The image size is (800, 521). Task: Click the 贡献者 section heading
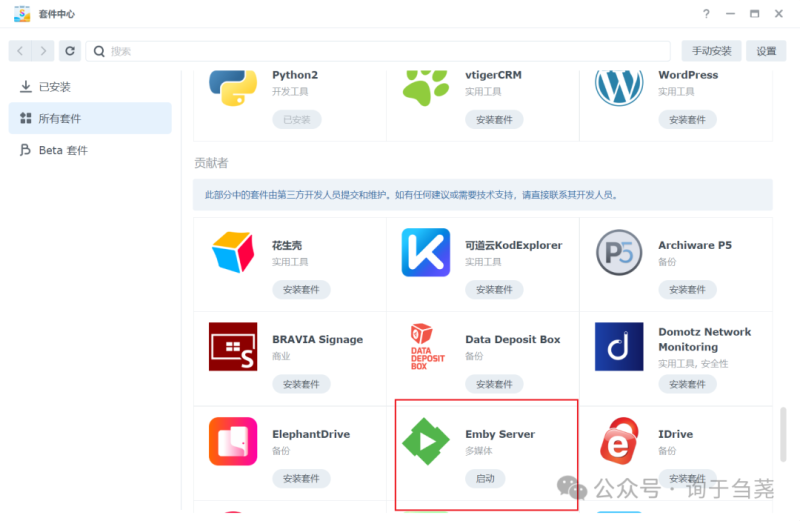[x=211, y=163]
